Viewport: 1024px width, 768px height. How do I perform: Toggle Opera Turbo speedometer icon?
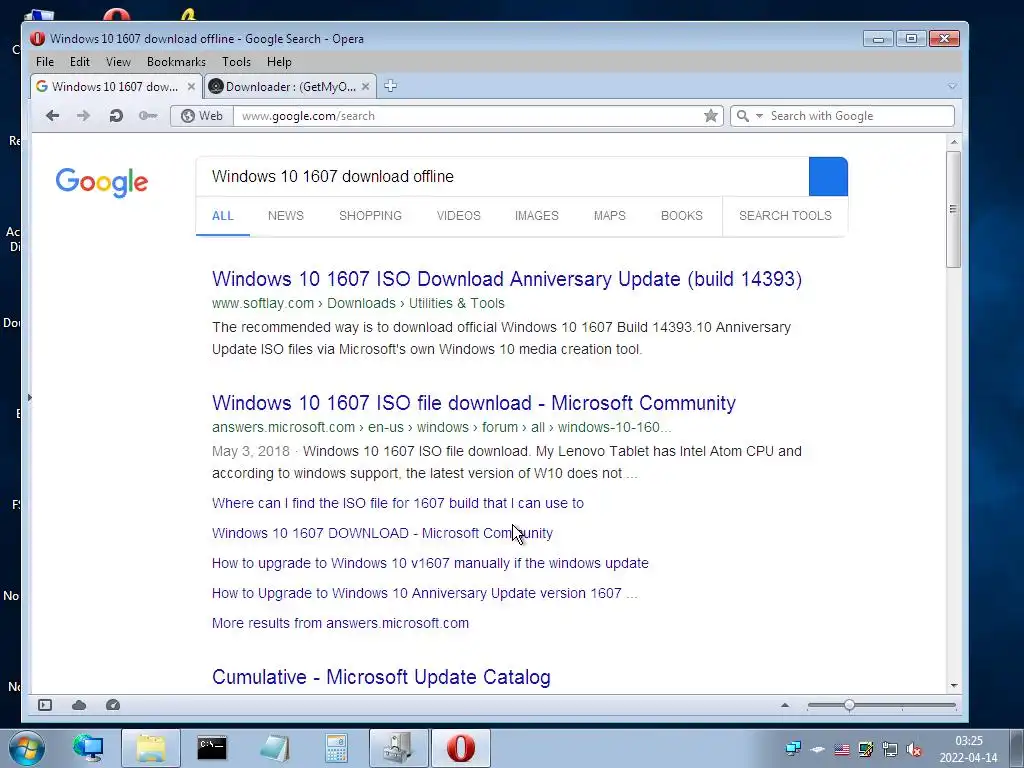(x=113, y=705)
